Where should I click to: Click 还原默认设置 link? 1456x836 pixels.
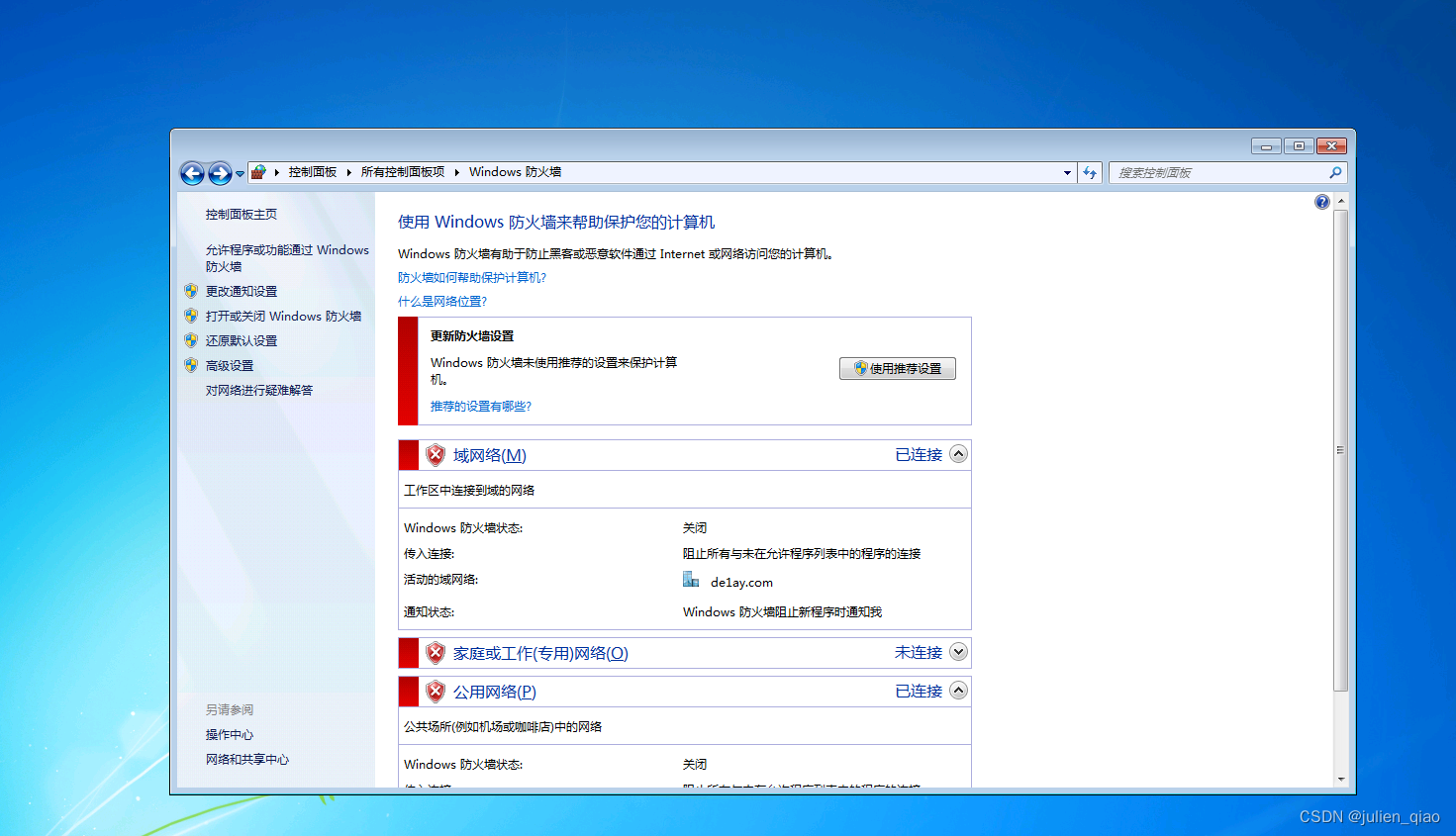(x=242, y=341)
